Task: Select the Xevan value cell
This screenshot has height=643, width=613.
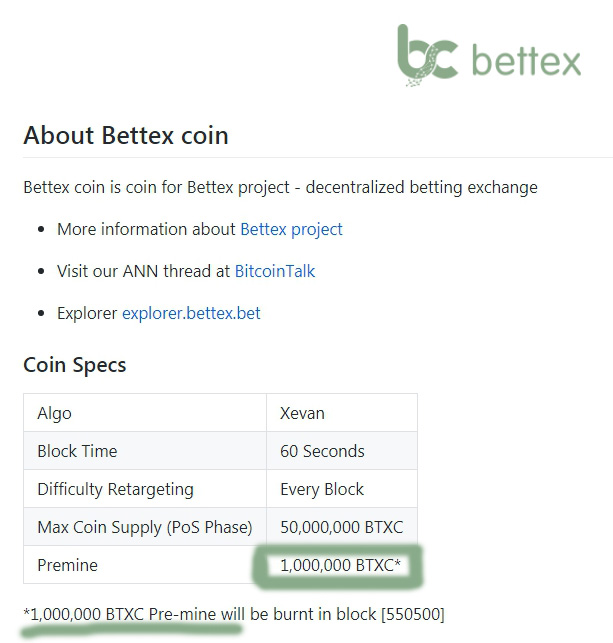Action: pyautogui.click(x=342, y=413)
